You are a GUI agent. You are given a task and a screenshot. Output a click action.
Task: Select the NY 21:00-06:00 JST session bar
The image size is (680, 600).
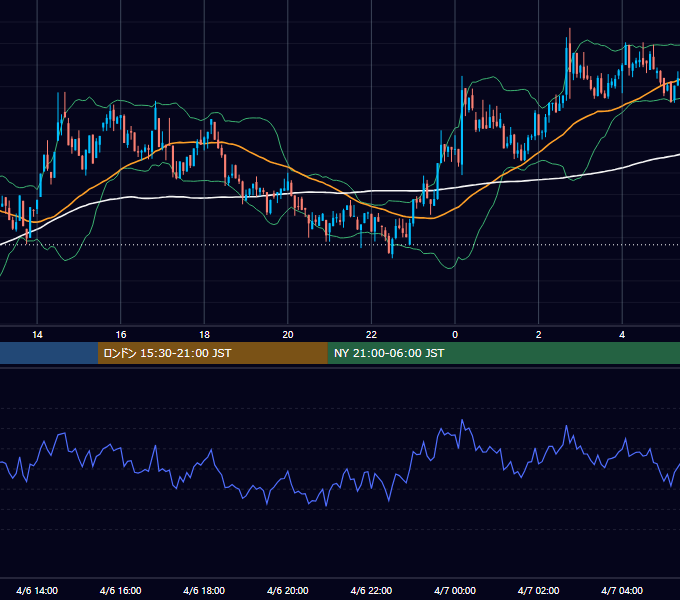click(503, 353)
